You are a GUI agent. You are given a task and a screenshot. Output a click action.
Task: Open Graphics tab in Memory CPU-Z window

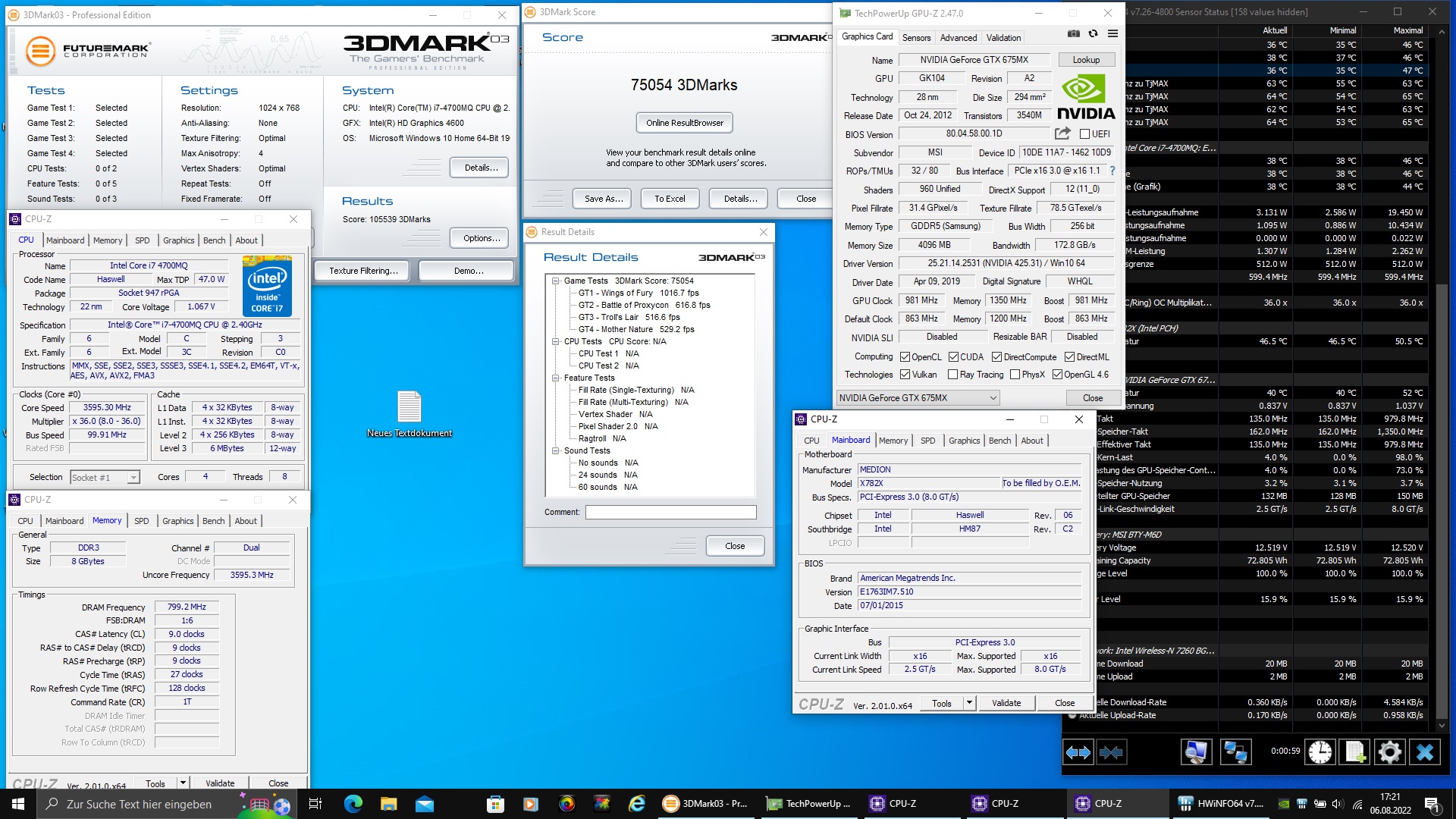click(177, 521)
